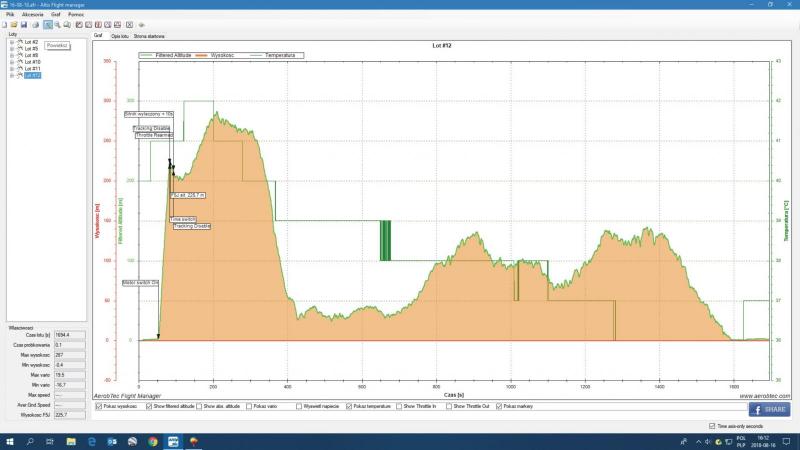
Task: Disable Show filtered altitude checkbox
Action: click(x=149, y=407)
